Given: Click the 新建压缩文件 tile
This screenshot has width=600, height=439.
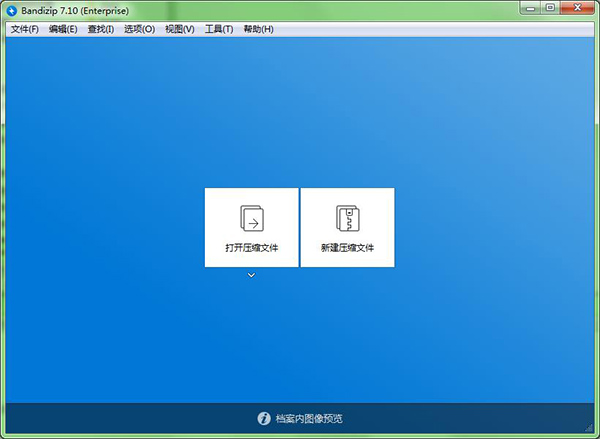Looking at the screenshot, I should [347, 227].
